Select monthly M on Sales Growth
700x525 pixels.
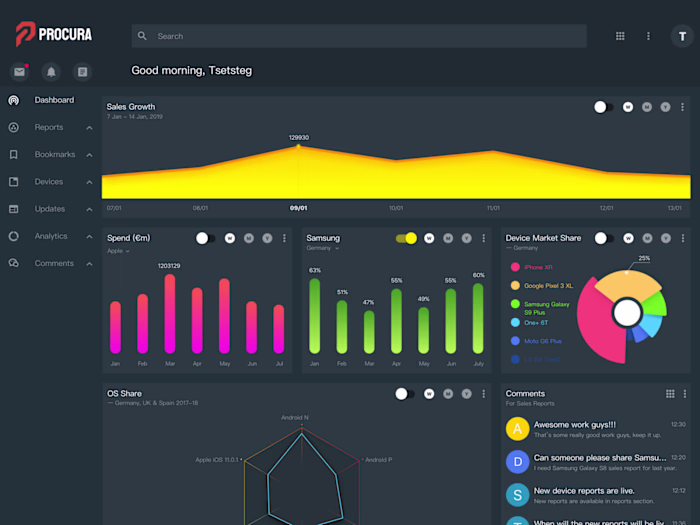pyautogui.click(x=646, y=107)
